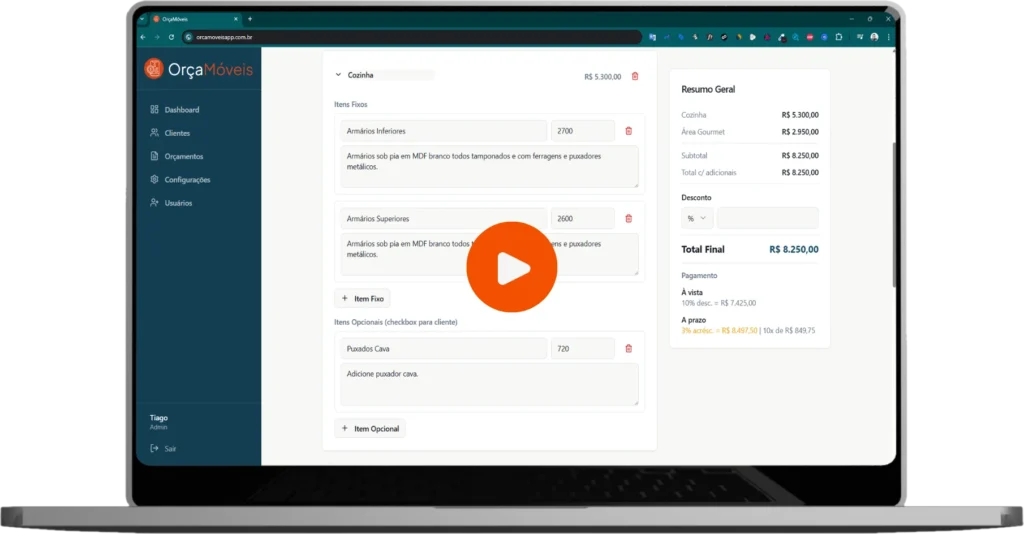Remove the Armários Superiores item via trash icon
This screenshot has width=1024, height=534.
click(x=628, y=218)
